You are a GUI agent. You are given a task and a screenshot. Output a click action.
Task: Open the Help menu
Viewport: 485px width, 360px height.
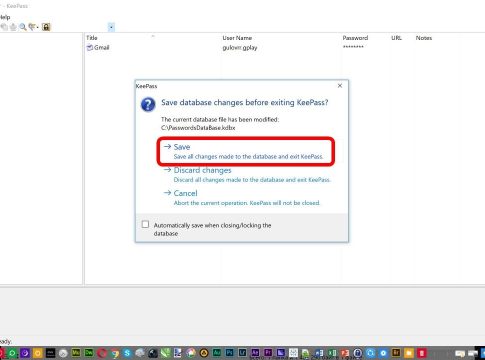click(5, 17)
